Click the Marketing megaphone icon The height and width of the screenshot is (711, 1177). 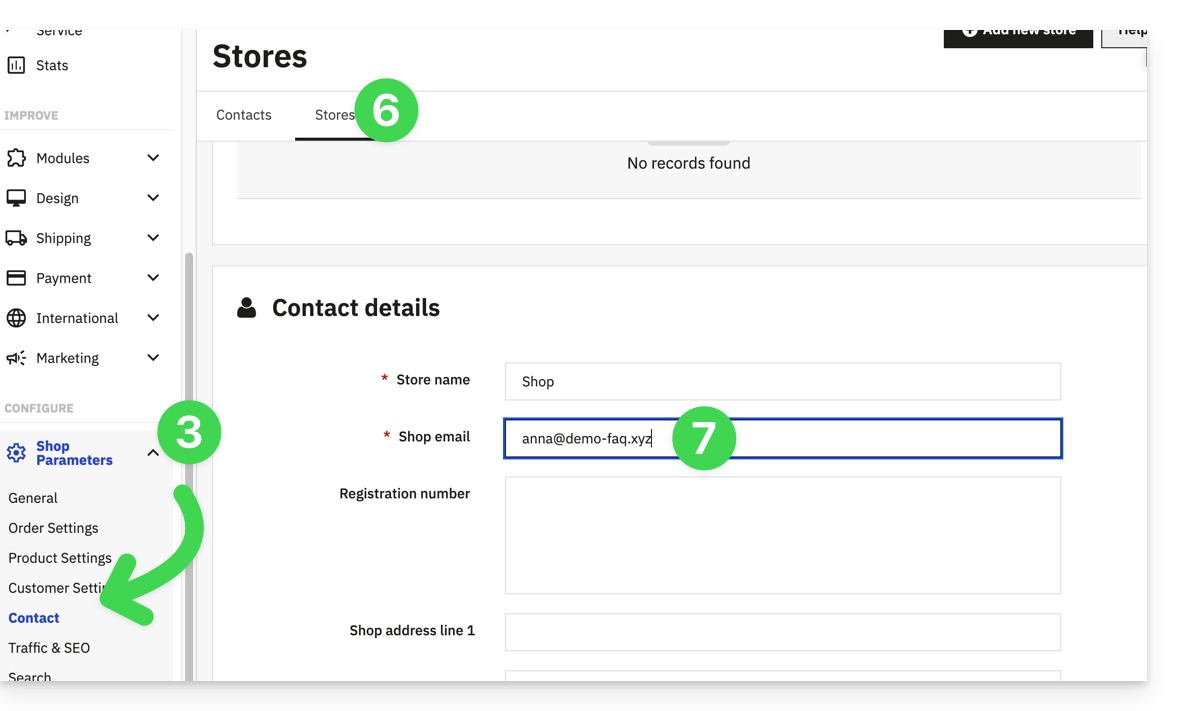coord(16,358)
